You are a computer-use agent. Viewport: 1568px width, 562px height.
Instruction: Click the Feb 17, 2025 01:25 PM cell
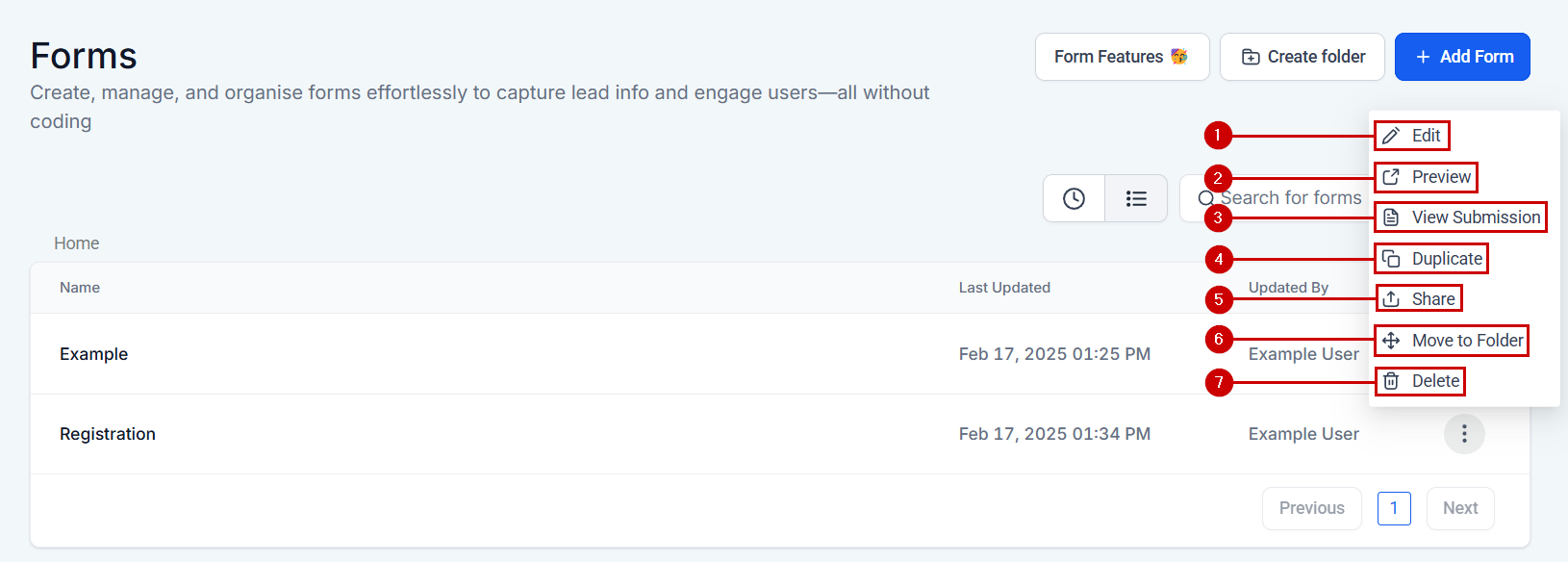(1054, 354)
